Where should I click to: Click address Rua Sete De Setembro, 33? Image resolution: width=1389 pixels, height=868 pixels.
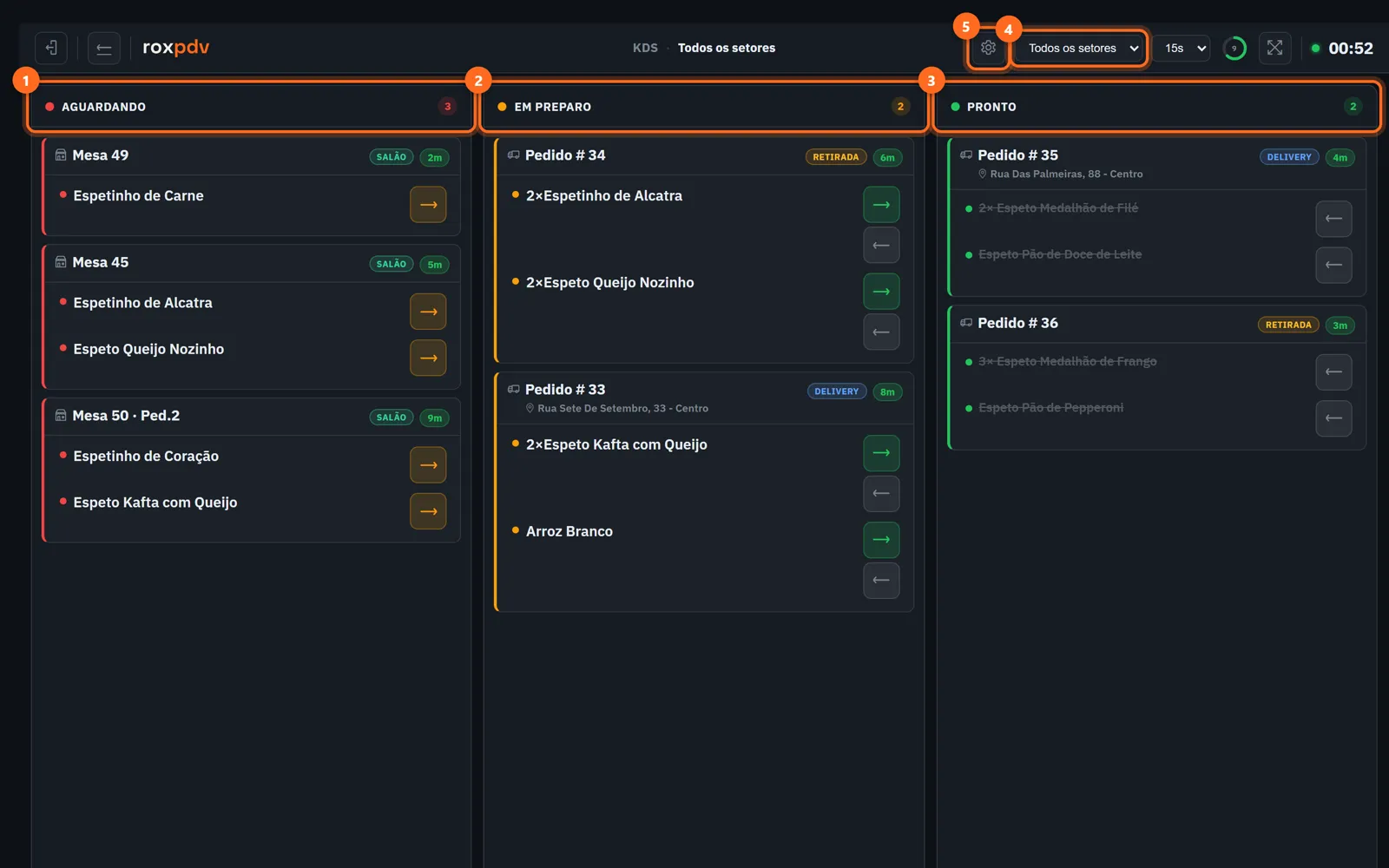tap(622, 408)
